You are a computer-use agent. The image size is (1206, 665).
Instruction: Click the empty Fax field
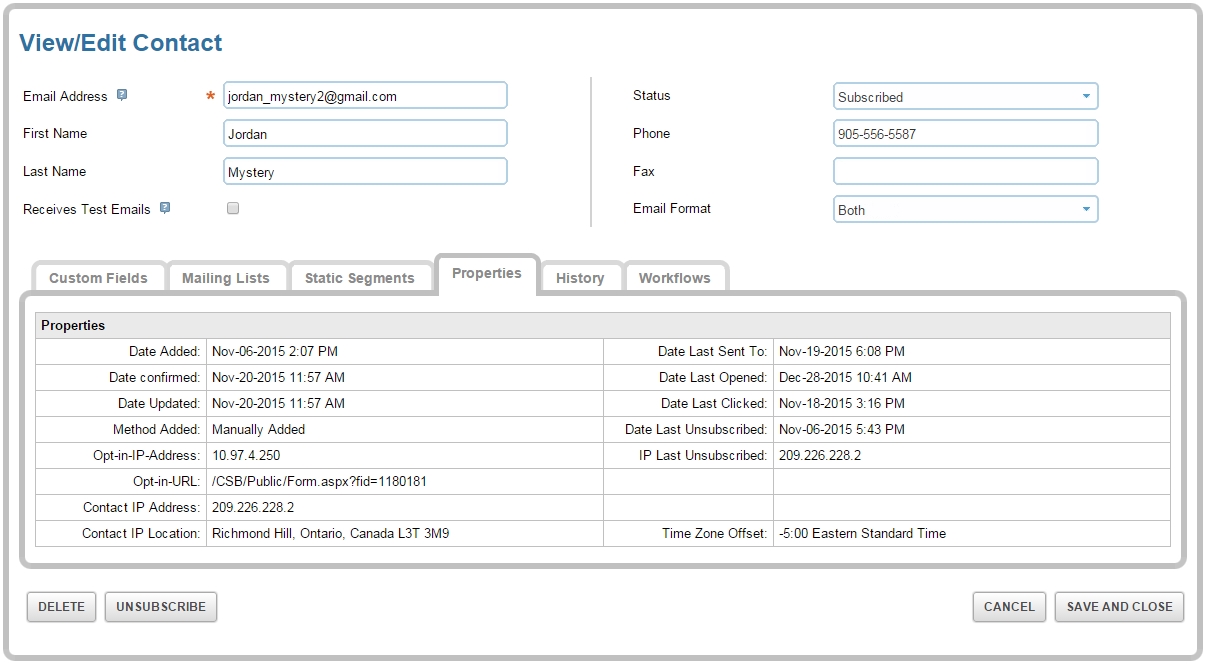pos(965,172)
